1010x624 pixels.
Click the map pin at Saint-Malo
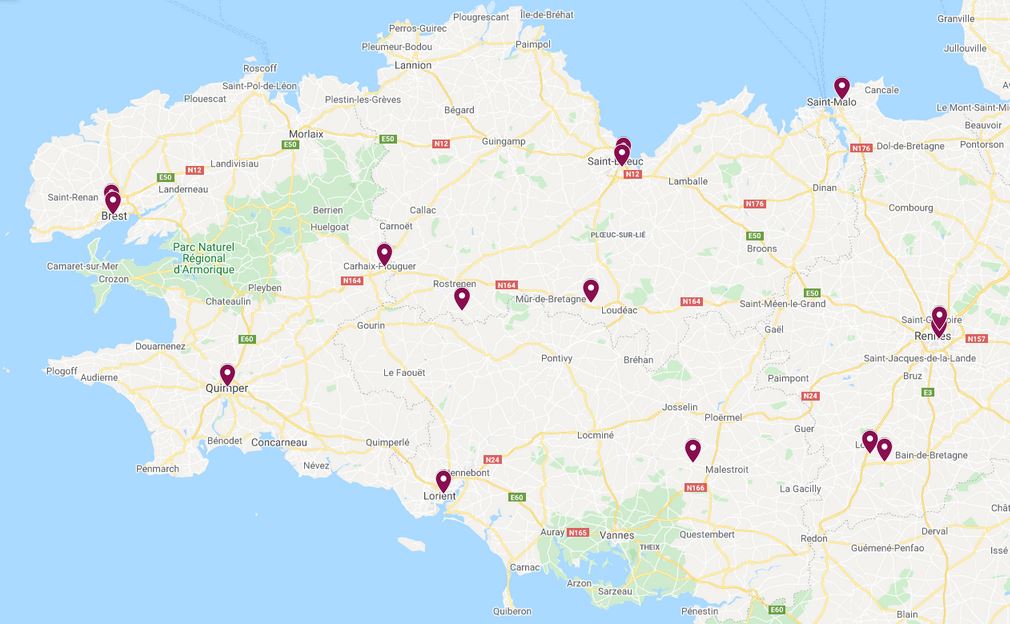click(x=841, y=87)
